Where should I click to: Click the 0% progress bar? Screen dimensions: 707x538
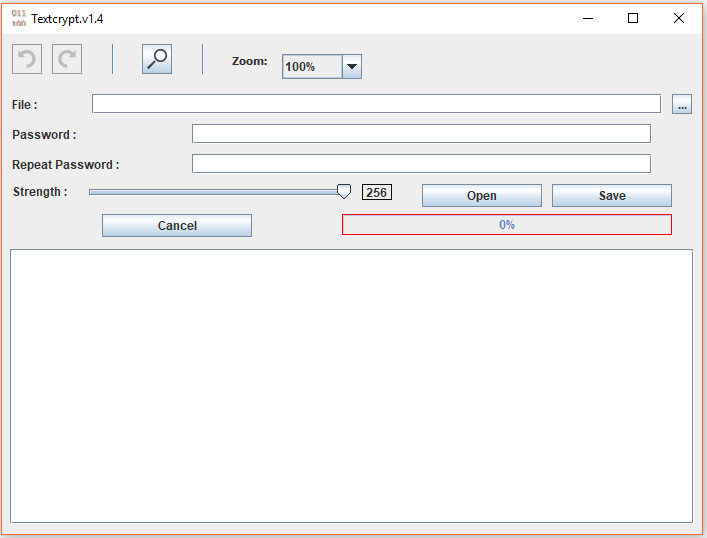[507, 225]
